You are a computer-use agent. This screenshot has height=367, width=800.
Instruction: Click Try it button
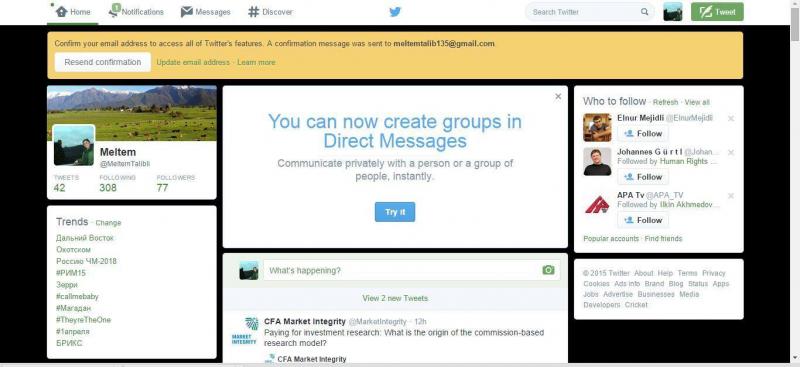coord(395,212)
